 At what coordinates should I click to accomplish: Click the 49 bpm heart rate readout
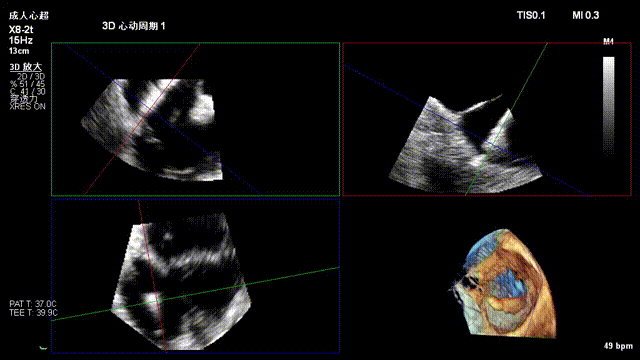coord(618,346)
